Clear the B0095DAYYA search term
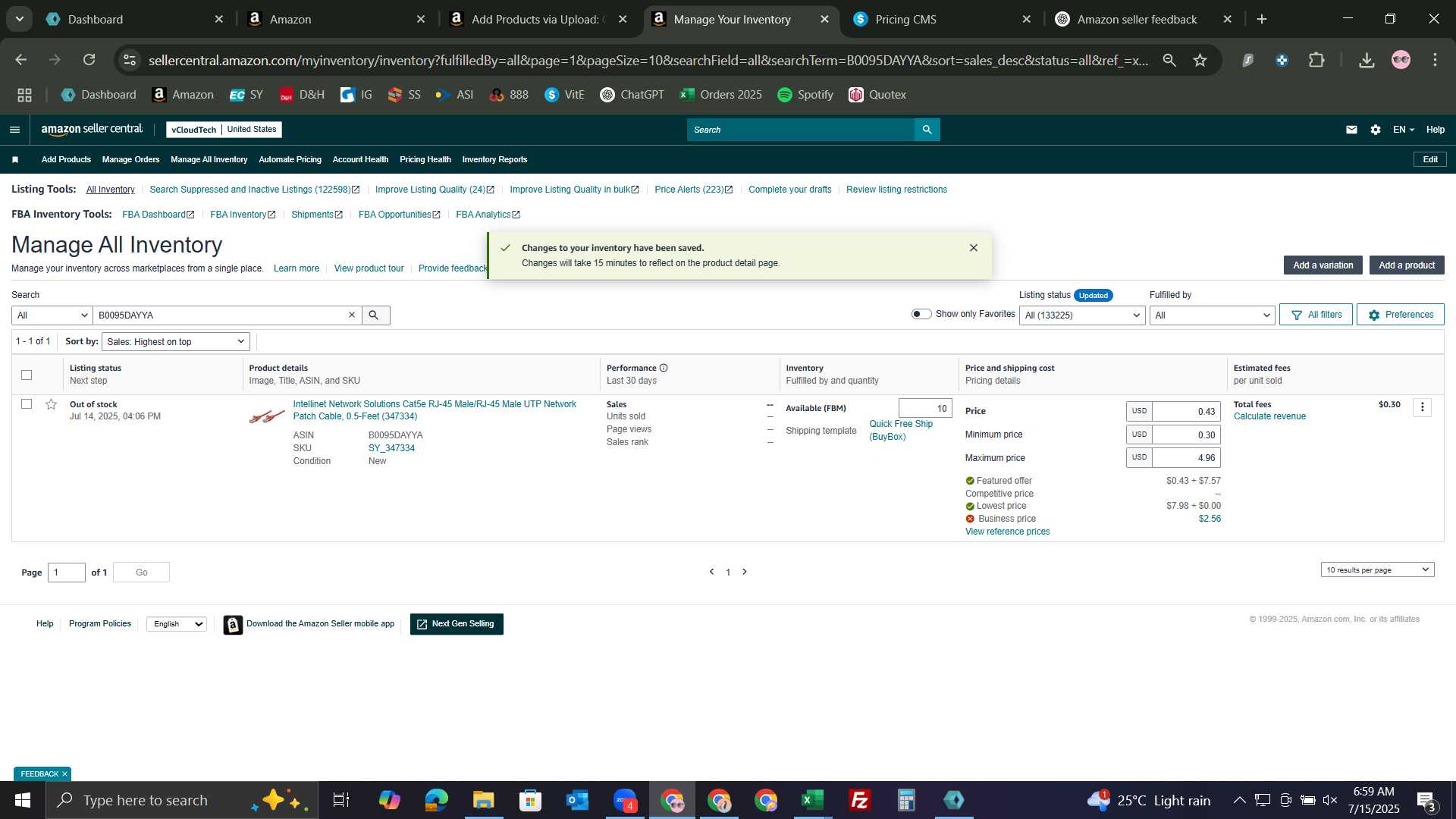The height and width of the screenshot is (819, 1456). click(x=352, y=315)
